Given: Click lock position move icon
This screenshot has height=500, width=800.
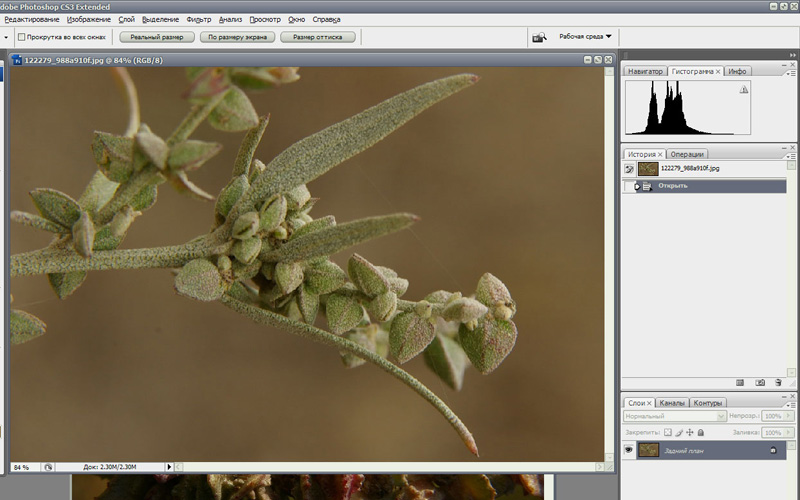Looking at the screenshot, I should click(x=690, y=432).
